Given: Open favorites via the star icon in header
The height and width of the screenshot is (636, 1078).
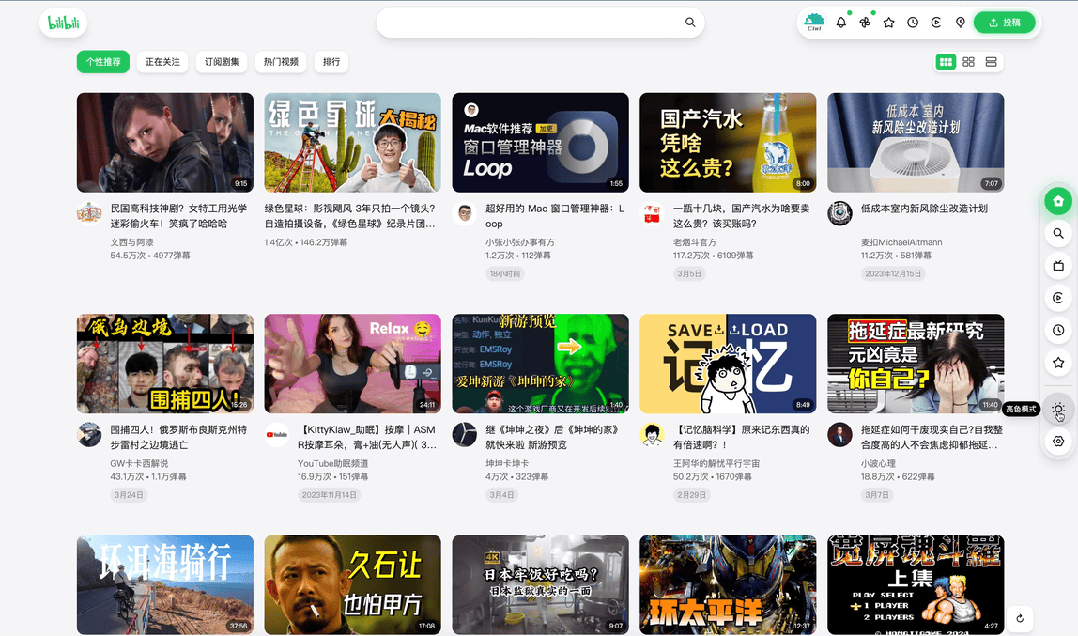Looking at the screenshot, I should pos(888,22).
